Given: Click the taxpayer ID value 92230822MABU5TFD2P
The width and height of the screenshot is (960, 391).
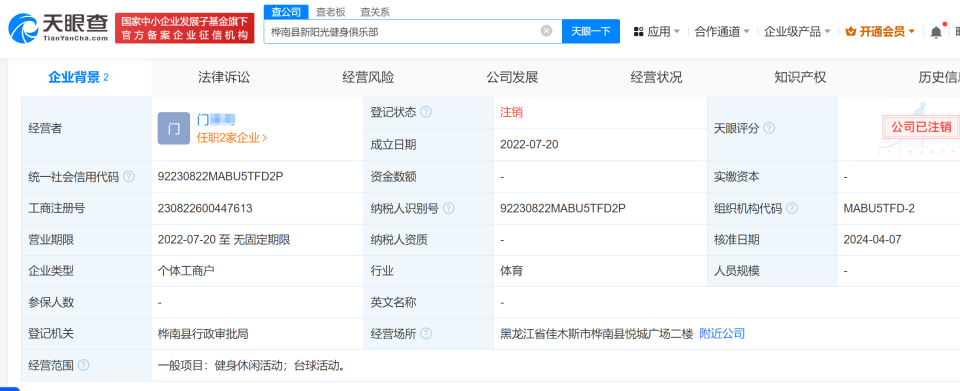Looking at the screenshot, I should [563, 209].
